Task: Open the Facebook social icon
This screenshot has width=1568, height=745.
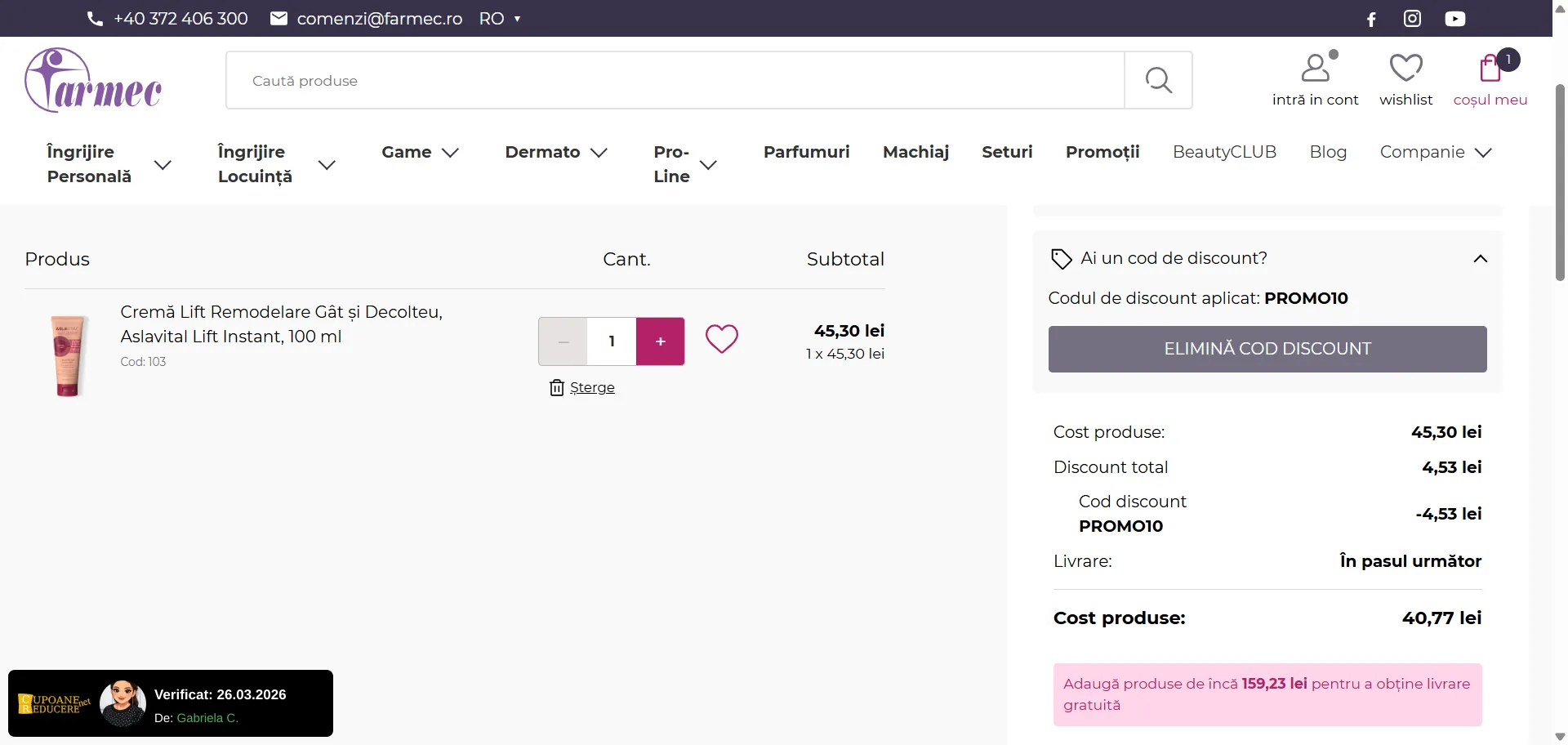Action: point(1371,19)
